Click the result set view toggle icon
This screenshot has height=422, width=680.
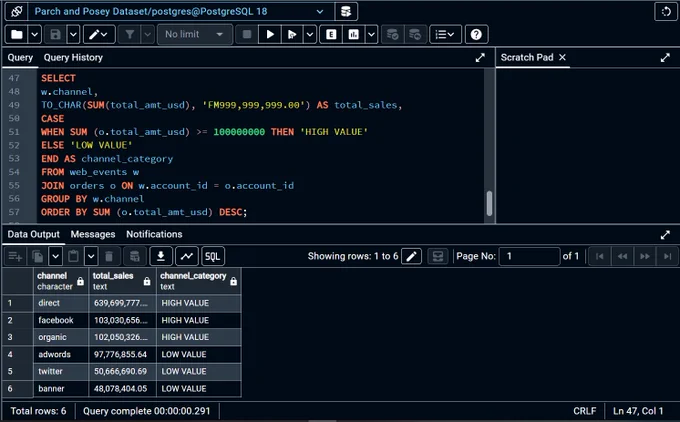pos(438,256)
